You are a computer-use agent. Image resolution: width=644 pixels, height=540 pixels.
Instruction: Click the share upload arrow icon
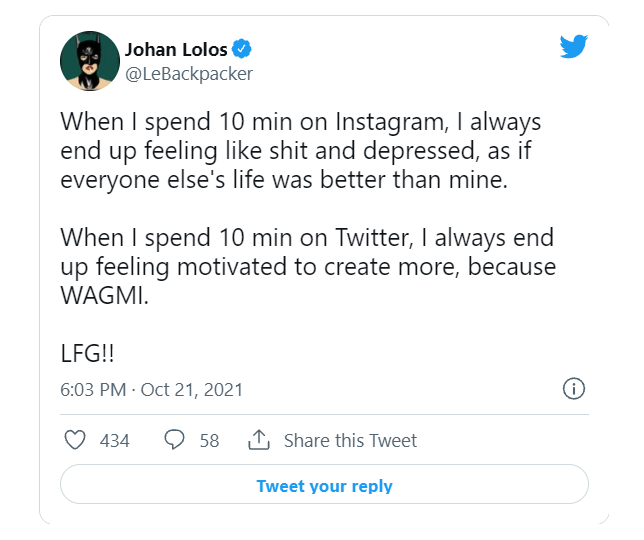259,440
